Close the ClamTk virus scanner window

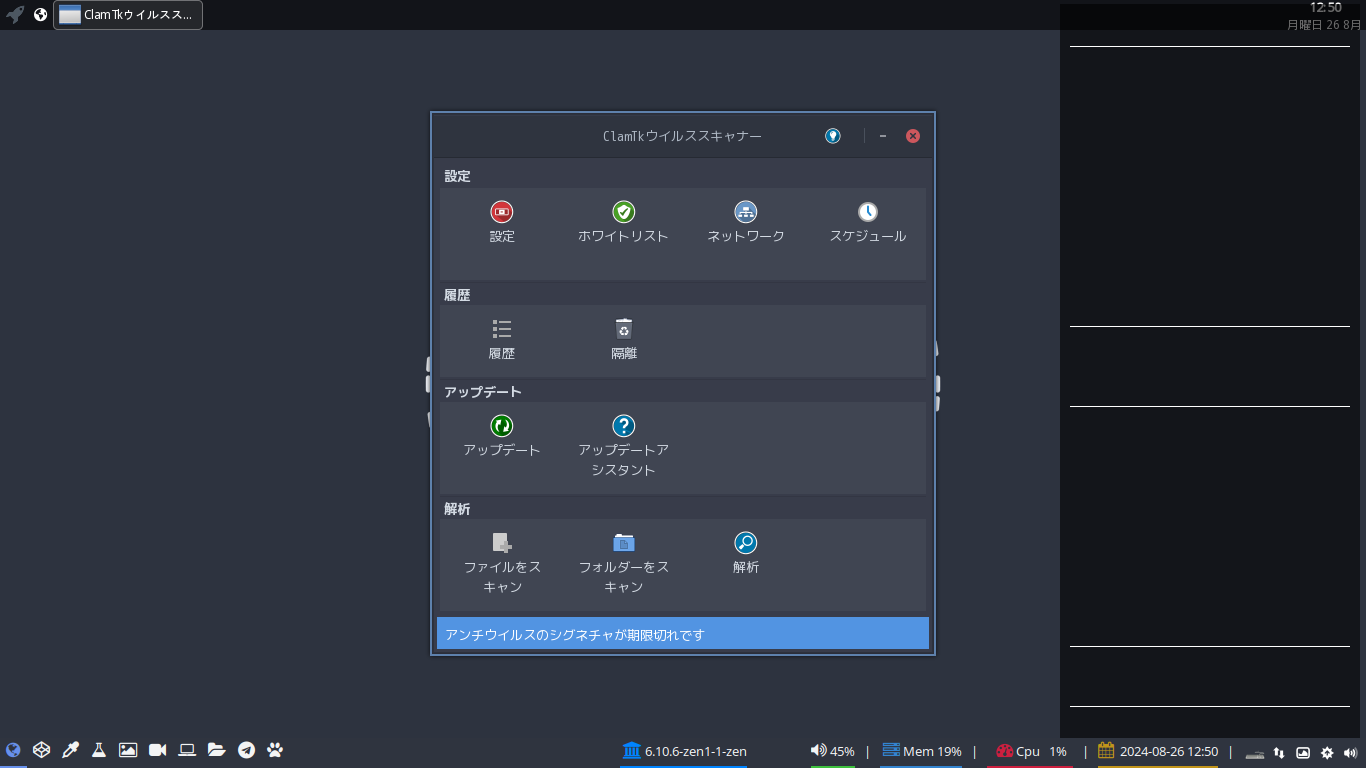click(x=913, y=136)
